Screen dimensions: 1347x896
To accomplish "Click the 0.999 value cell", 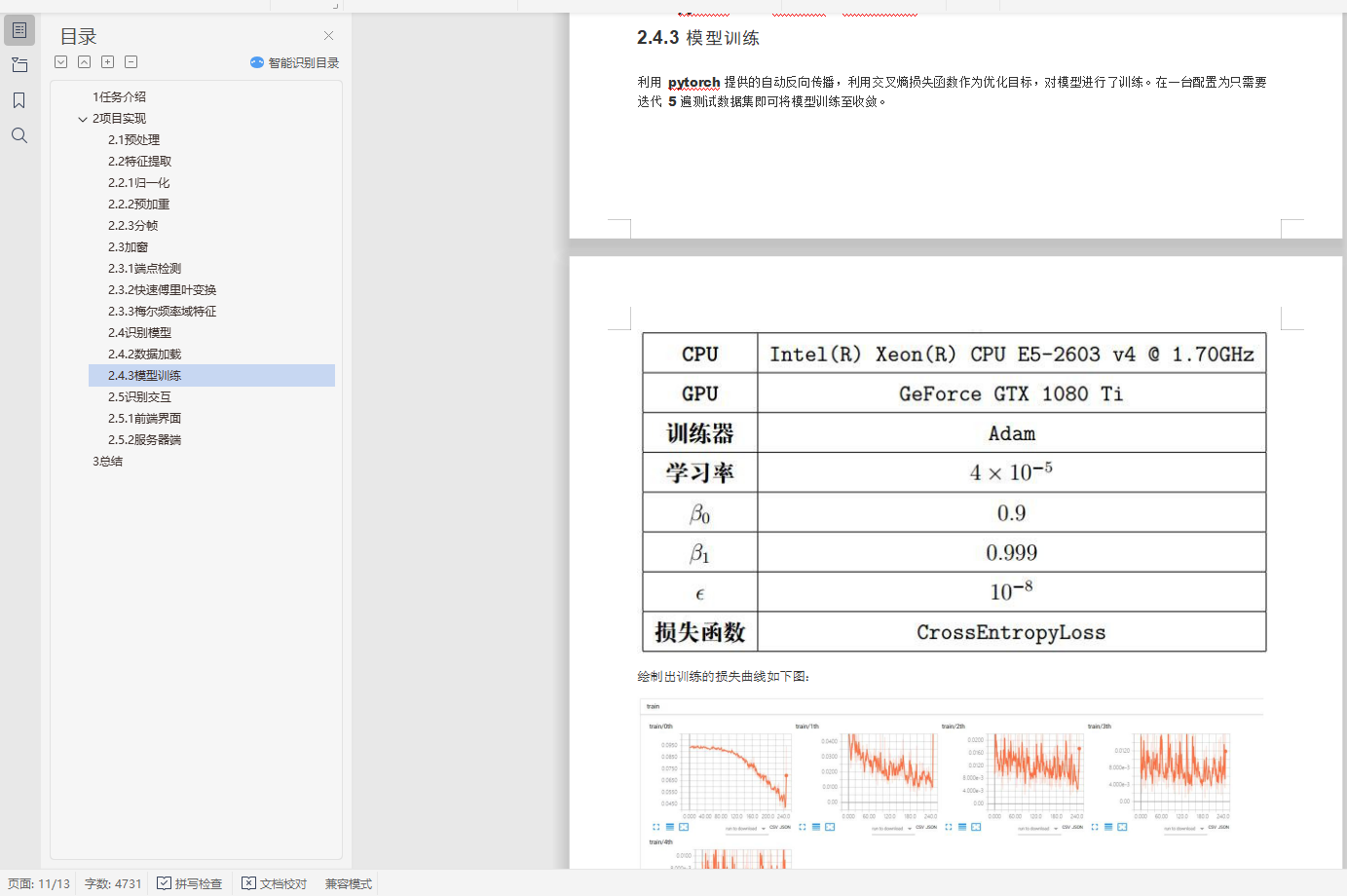I will pos(1012,553).
